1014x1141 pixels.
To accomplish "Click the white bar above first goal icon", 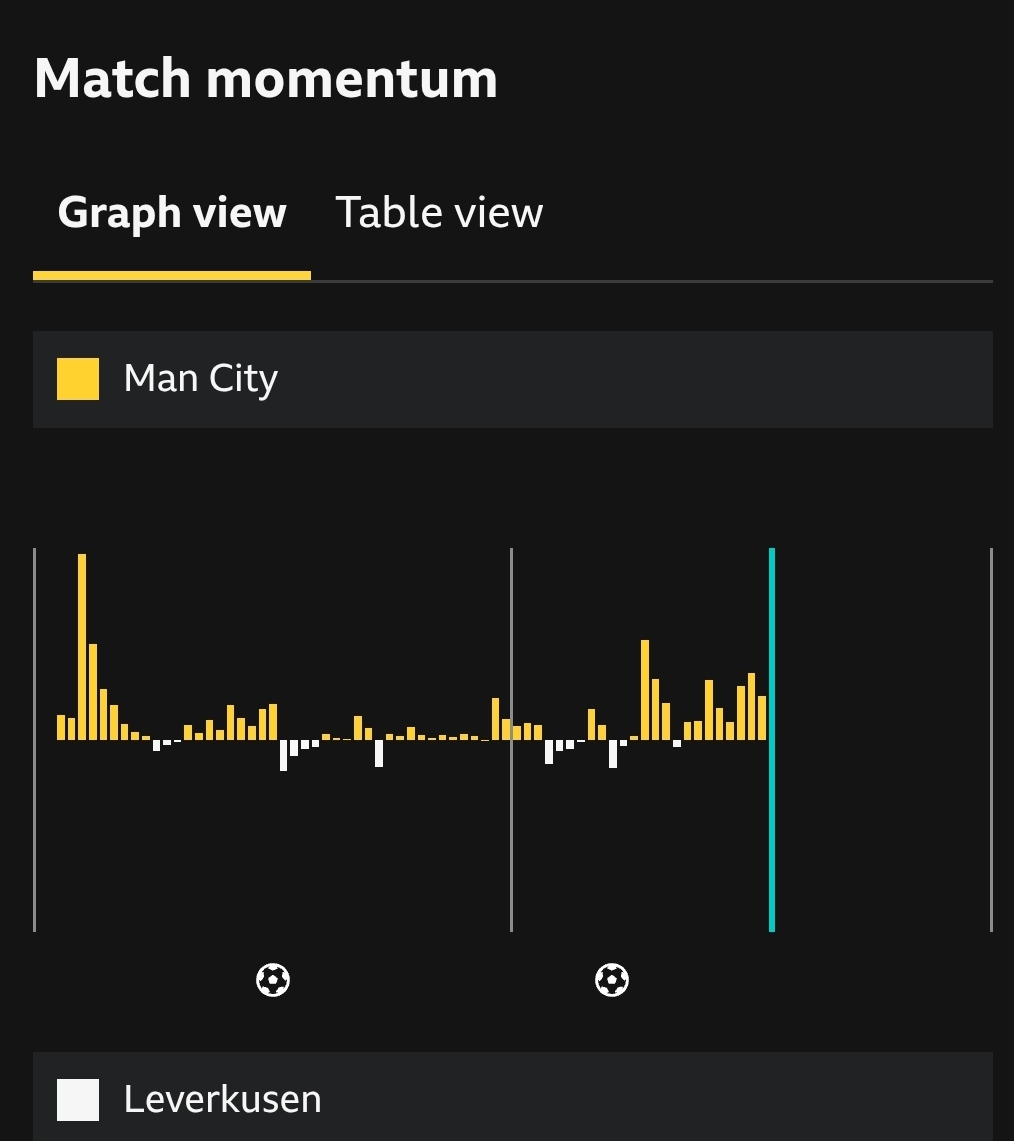I will click(284, 755).
